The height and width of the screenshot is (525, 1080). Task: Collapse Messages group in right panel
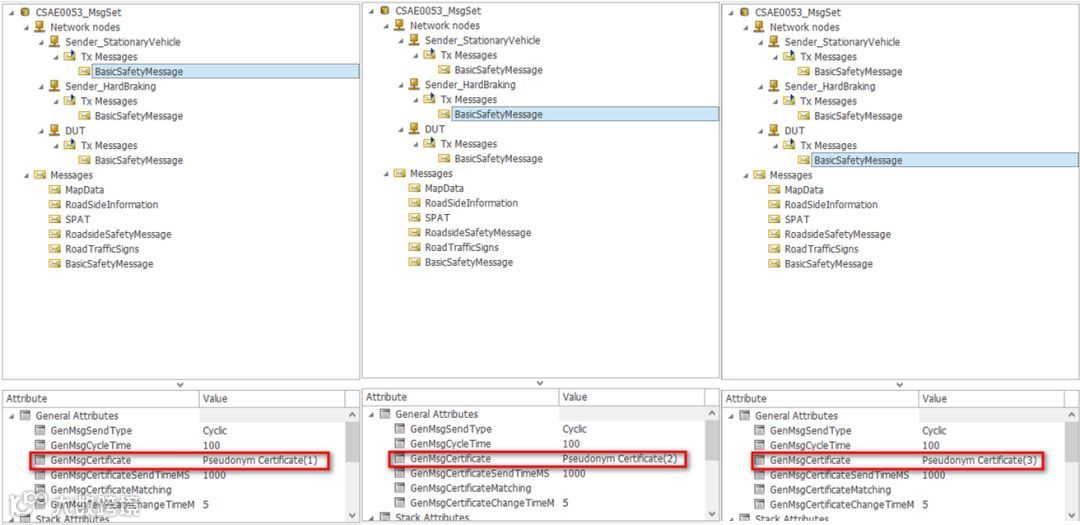(745, 176)
